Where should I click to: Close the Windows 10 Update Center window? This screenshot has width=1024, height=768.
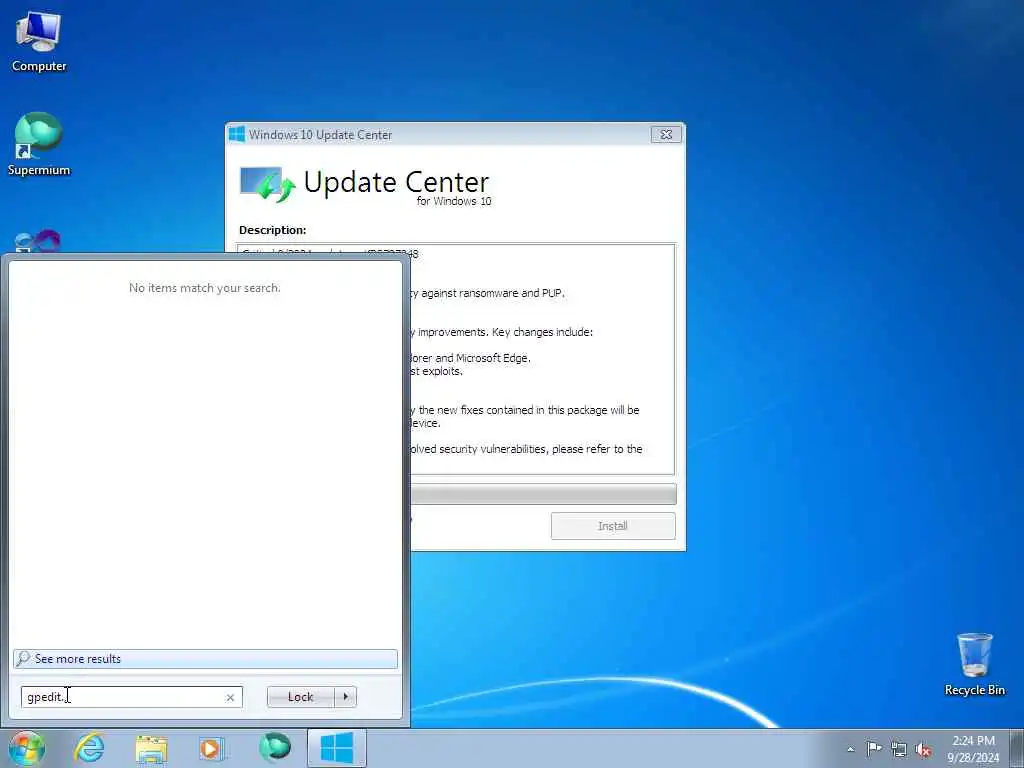[x=666, y=135]
